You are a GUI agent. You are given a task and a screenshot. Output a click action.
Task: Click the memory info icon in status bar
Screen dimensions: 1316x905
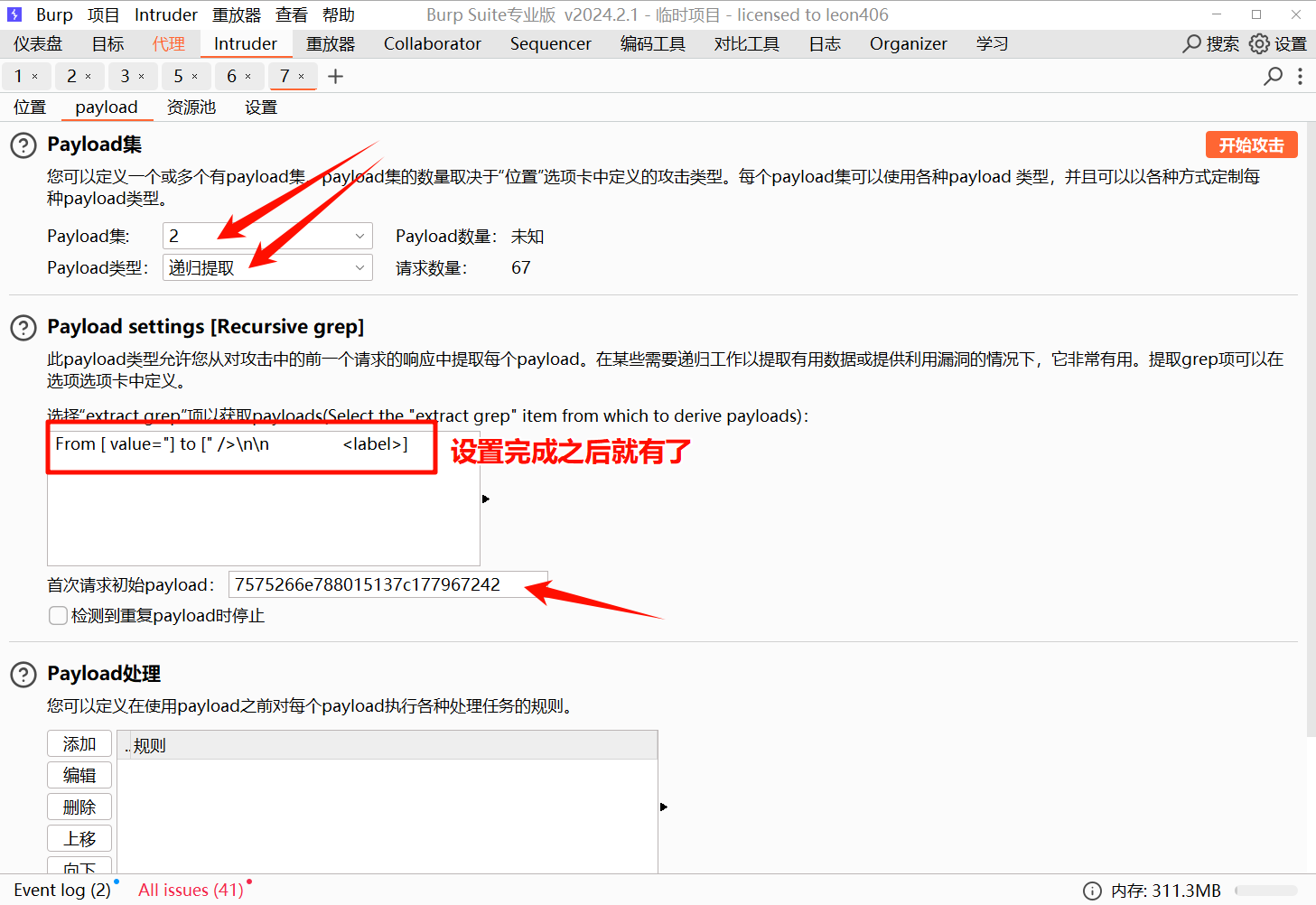(x=1092, y=891)
